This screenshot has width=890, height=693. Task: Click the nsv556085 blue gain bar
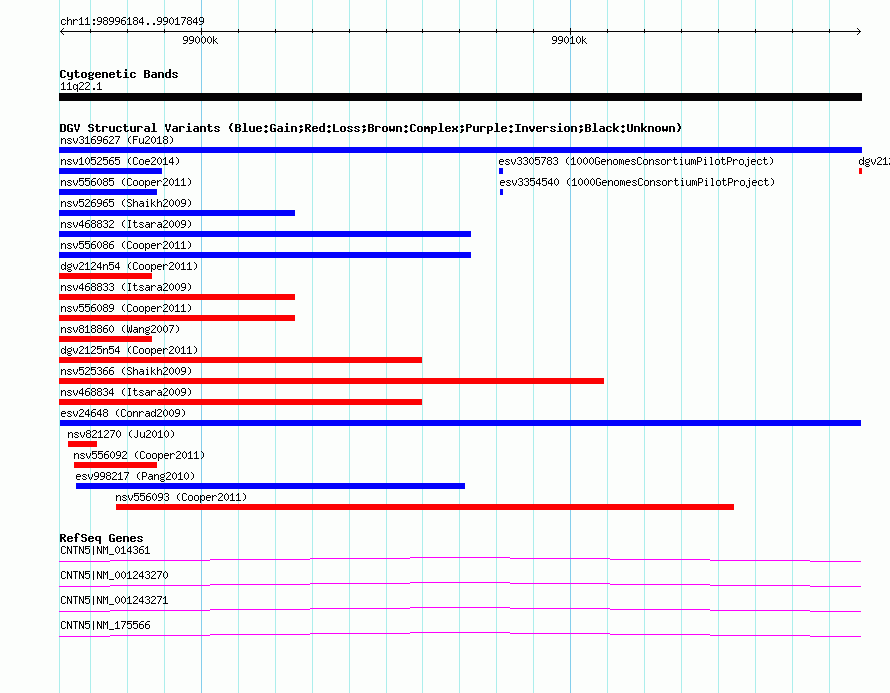[x=108, y=192]
